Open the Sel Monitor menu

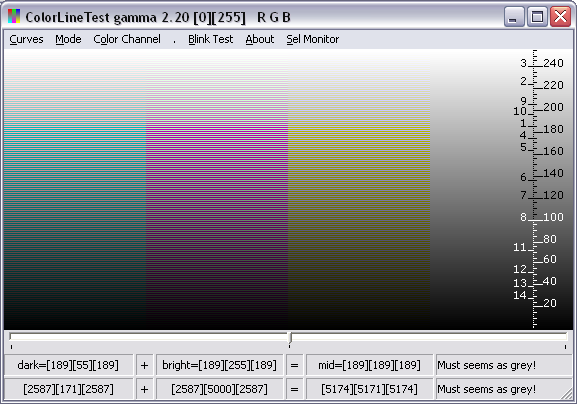(313, 39)
